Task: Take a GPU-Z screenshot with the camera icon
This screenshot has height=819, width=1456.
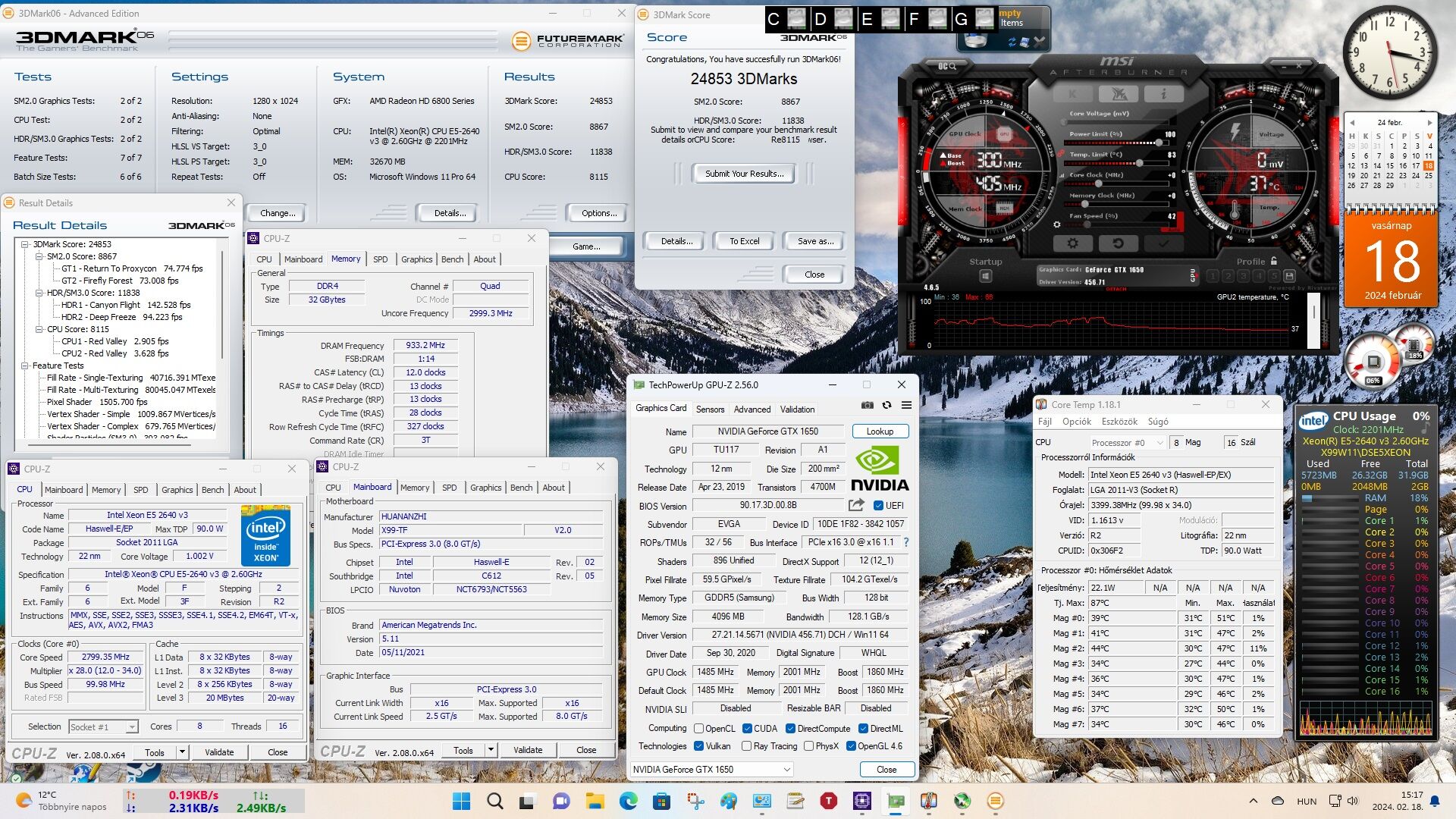Action: (868, 406)
